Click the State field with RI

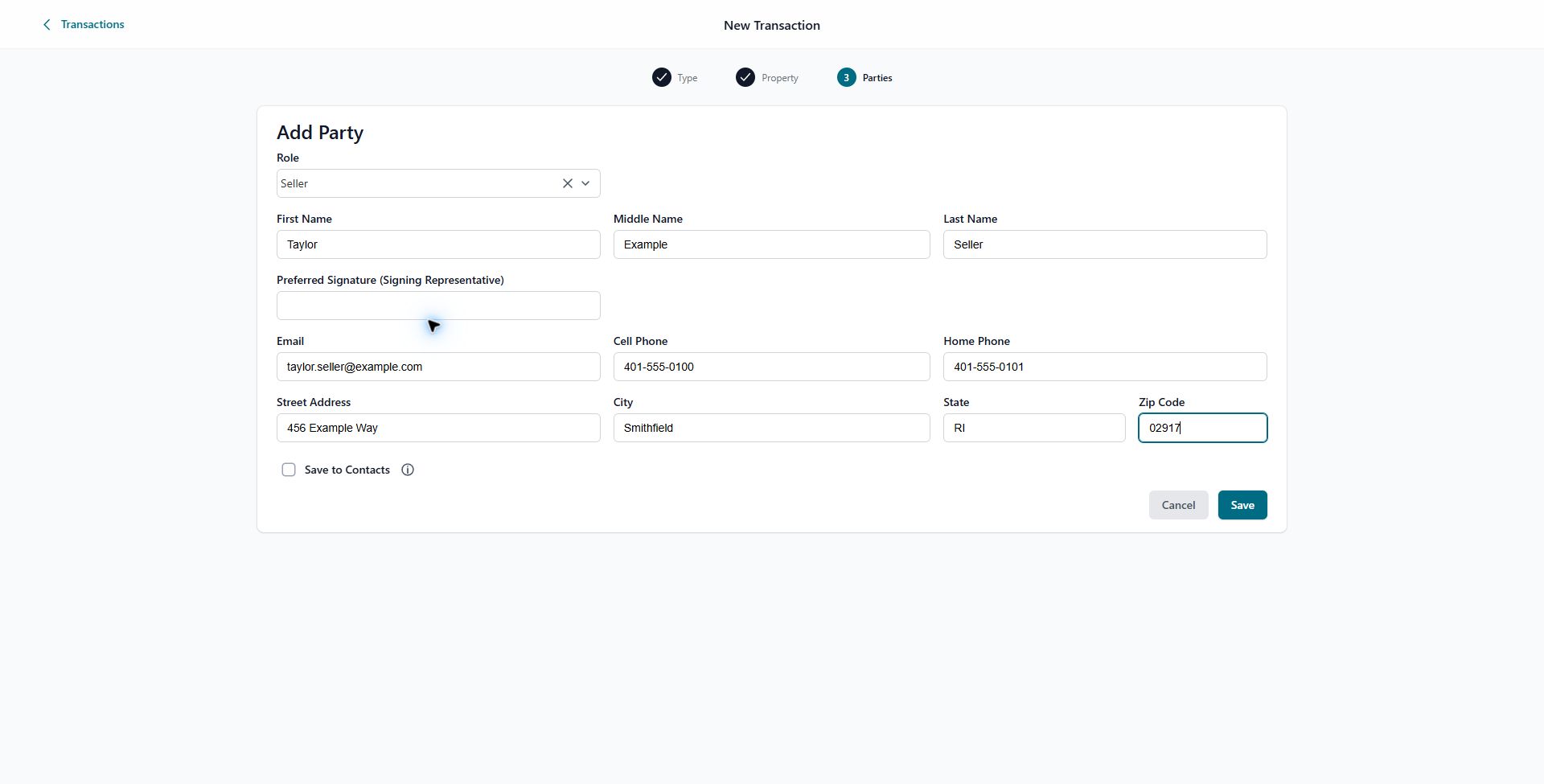[x=1034, y=428]
